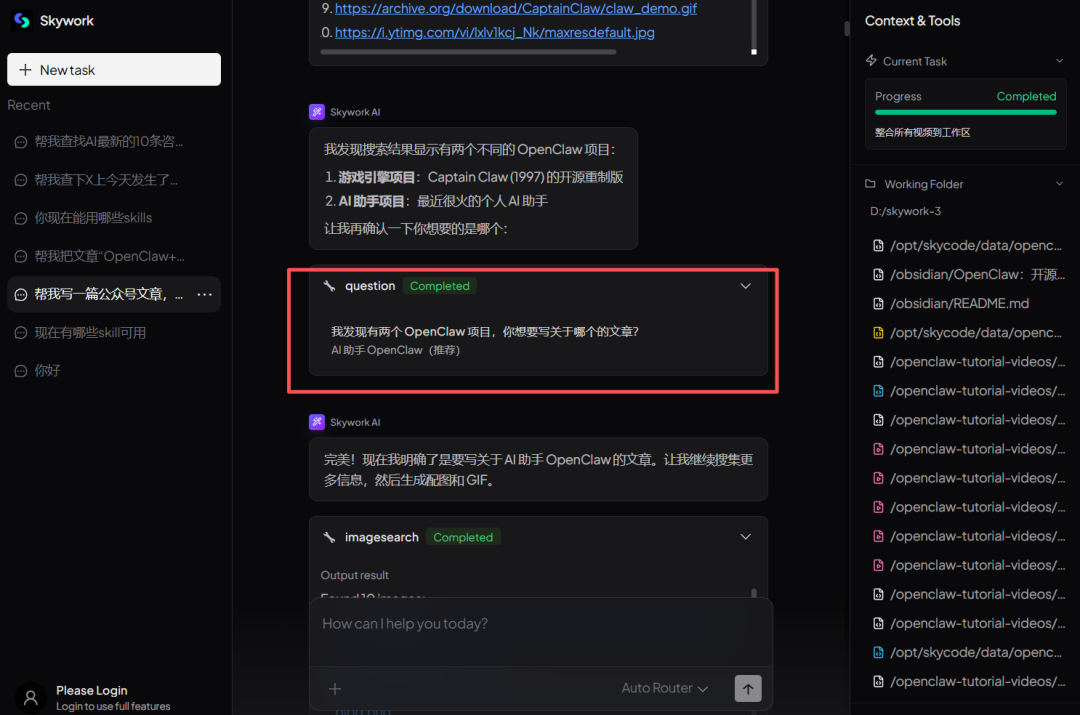
Task: Open the Auto Router model selector
Action: [x=664, y=688]
